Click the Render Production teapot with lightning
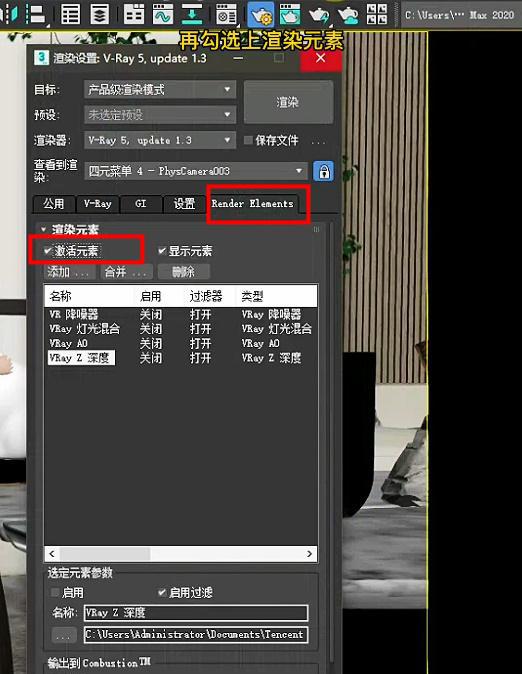 319,14
